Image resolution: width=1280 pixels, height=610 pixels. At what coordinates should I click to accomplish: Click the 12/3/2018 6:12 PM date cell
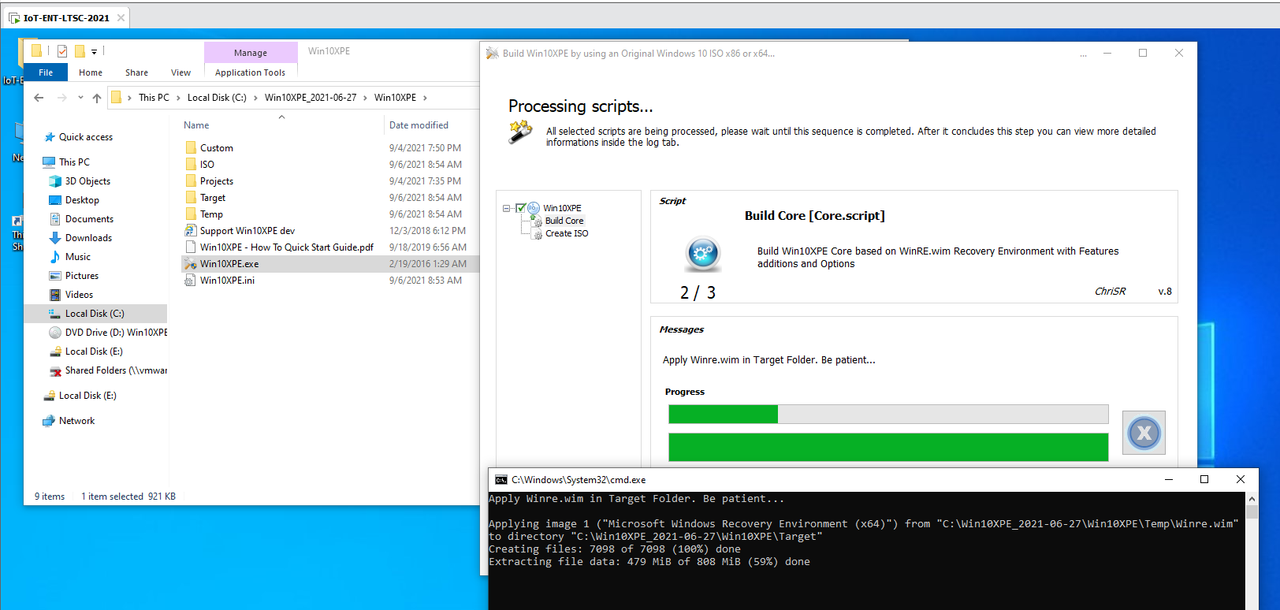[x=427, y=231]
